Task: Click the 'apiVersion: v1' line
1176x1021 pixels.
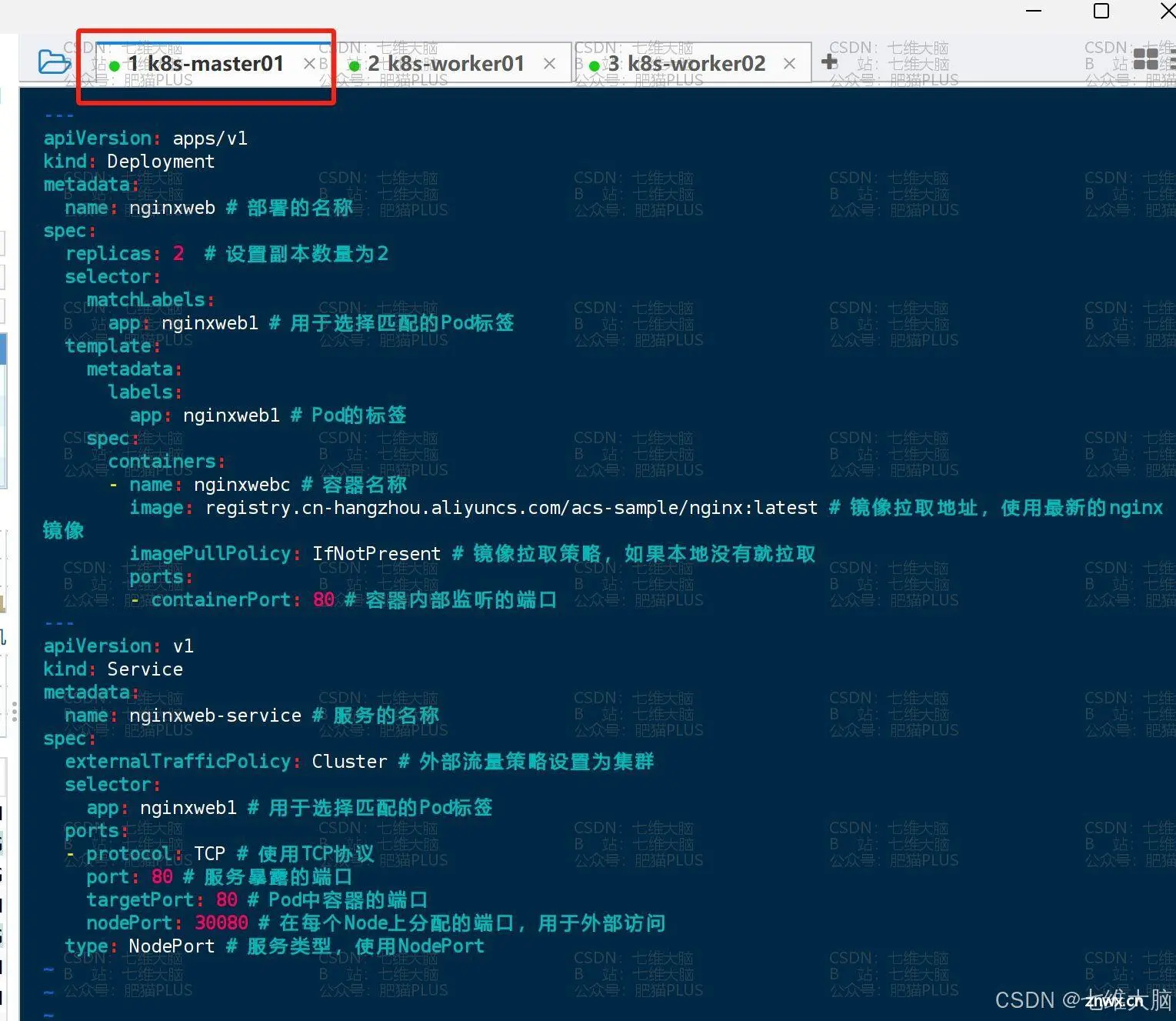Action: (118, 646)
